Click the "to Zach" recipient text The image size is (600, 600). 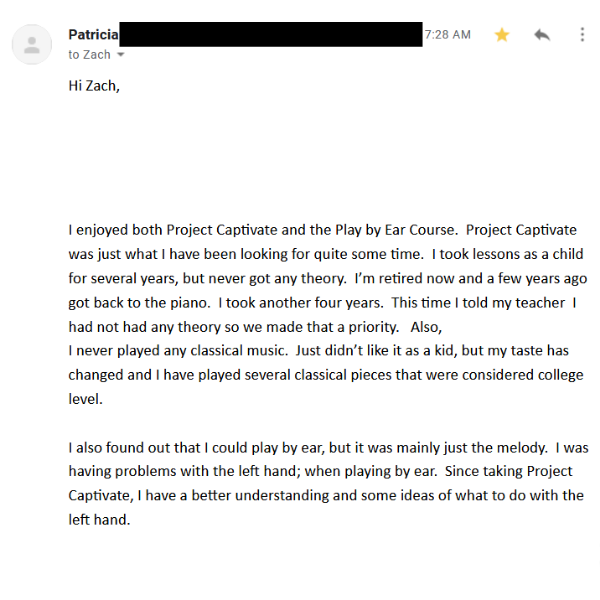pos(89,55)
